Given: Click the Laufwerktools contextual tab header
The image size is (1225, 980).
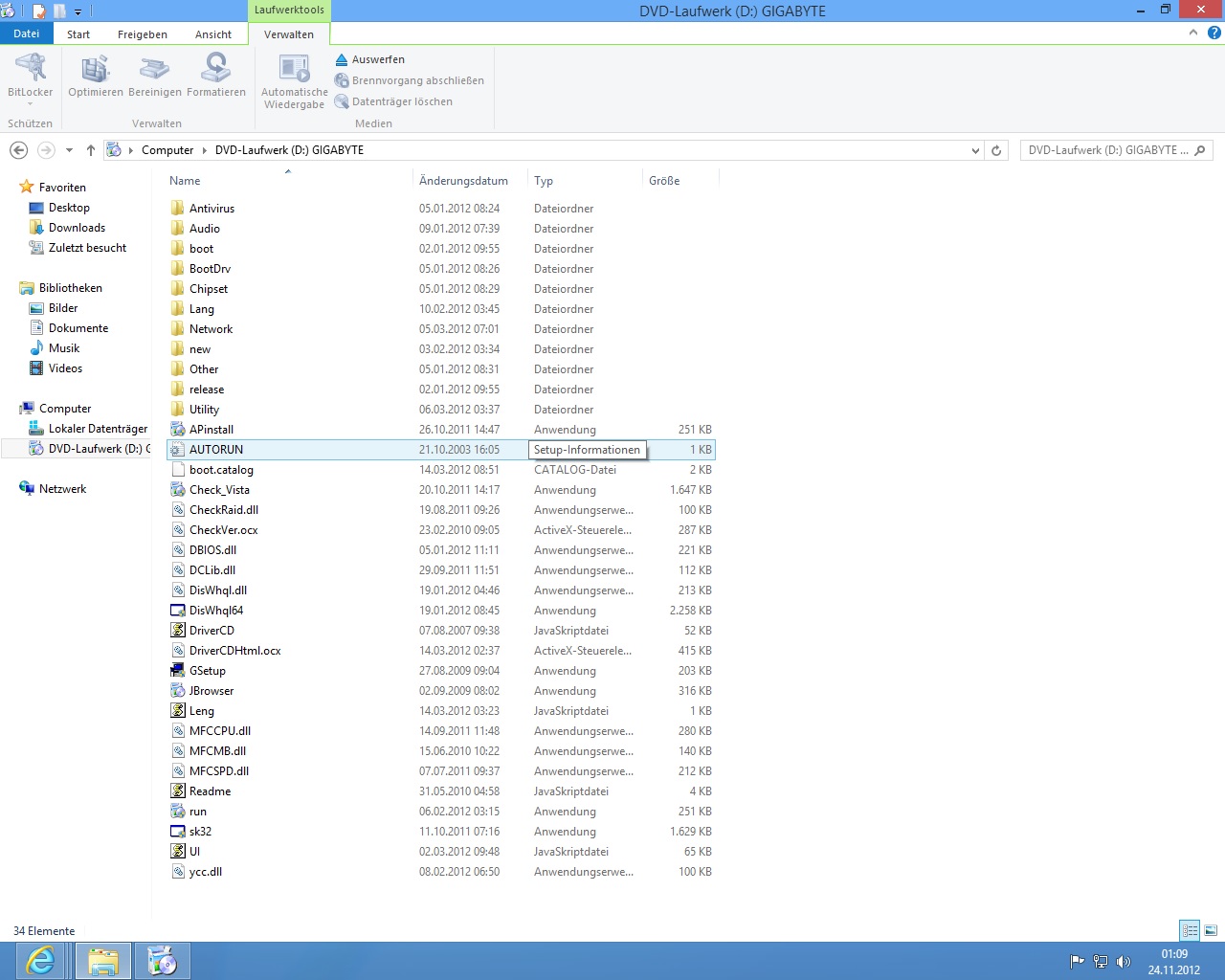Looking at the screenshot, I should pyautogui.click(x=289, y=10).
